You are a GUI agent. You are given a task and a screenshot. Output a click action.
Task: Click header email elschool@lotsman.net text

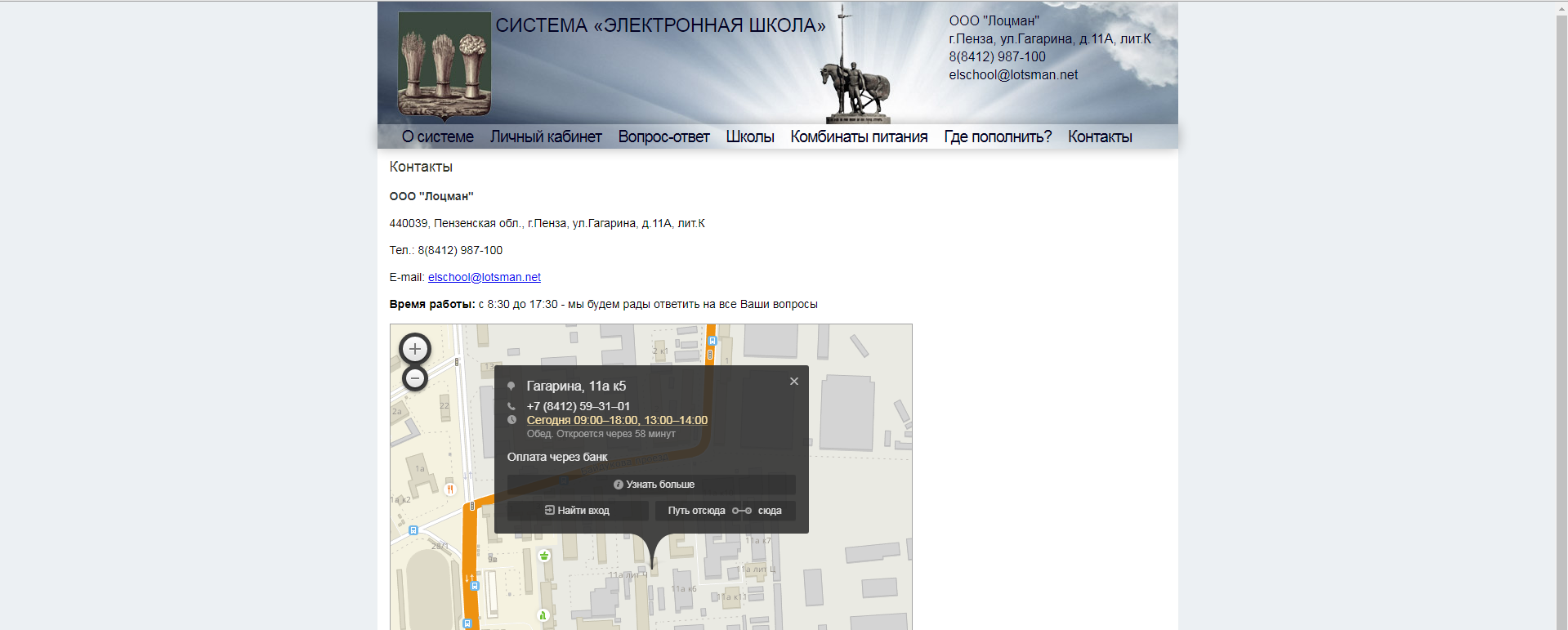tap(1013, 75)
